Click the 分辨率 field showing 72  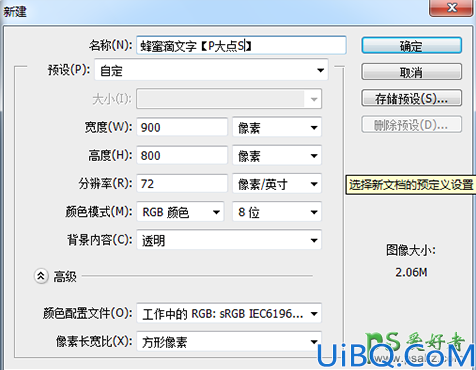click(x=182, y=183)
